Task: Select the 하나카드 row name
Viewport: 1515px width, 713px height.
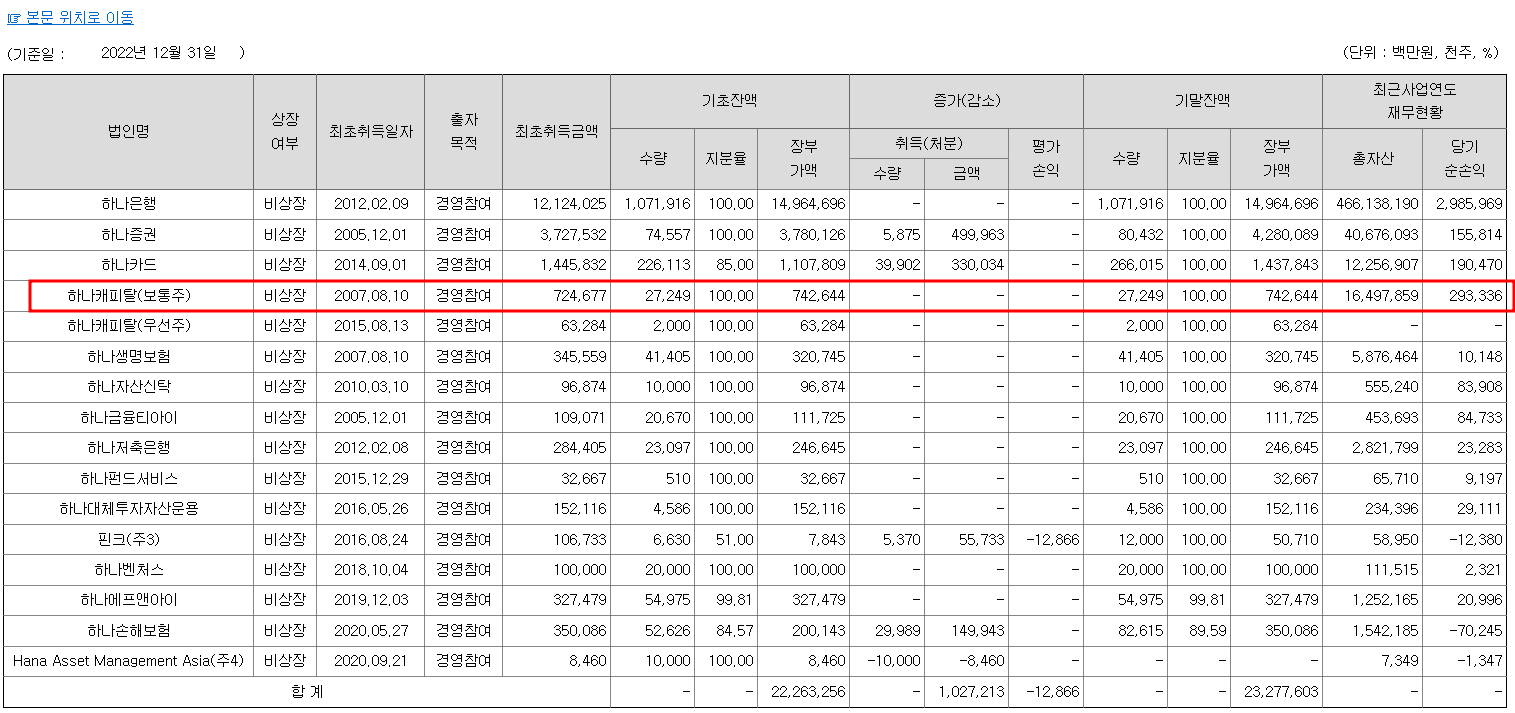Action: [x=128, y=265]
